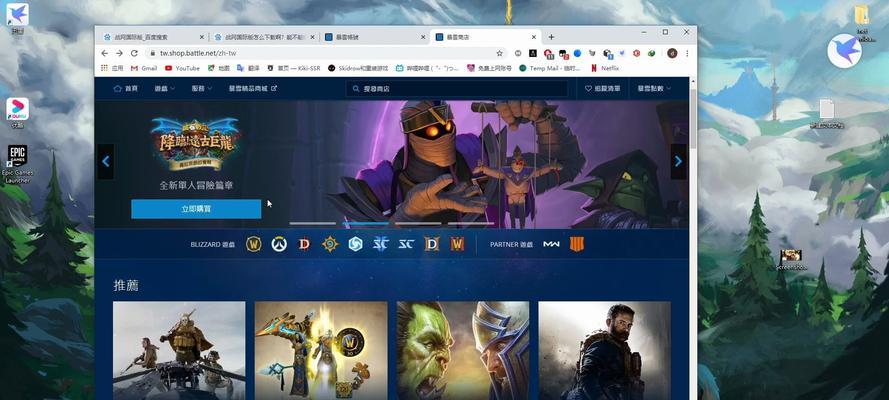Image resolution: width=889 pixels, height=400 pixels.
Task: Show the next banner slide
Action: click(x=679, y=161)
